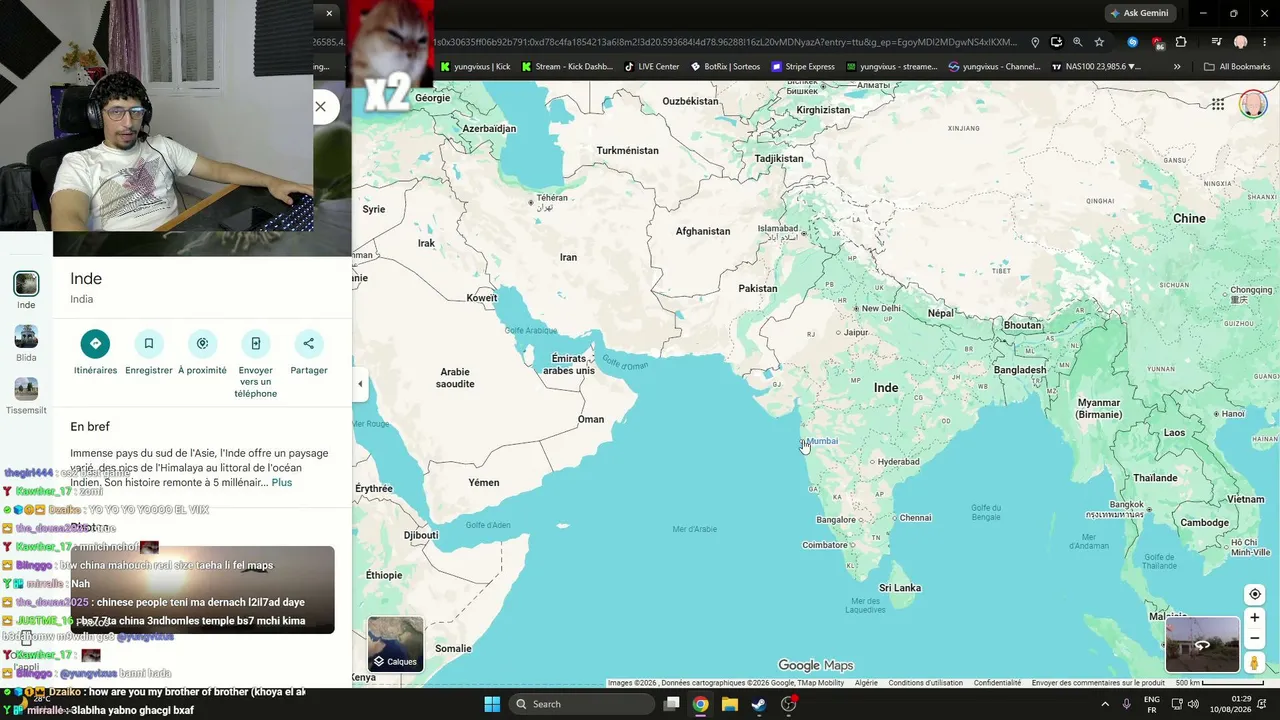Screen dimensions: 1280x720
Task: Open Task View on taskbar
Action: pos(672,704)
